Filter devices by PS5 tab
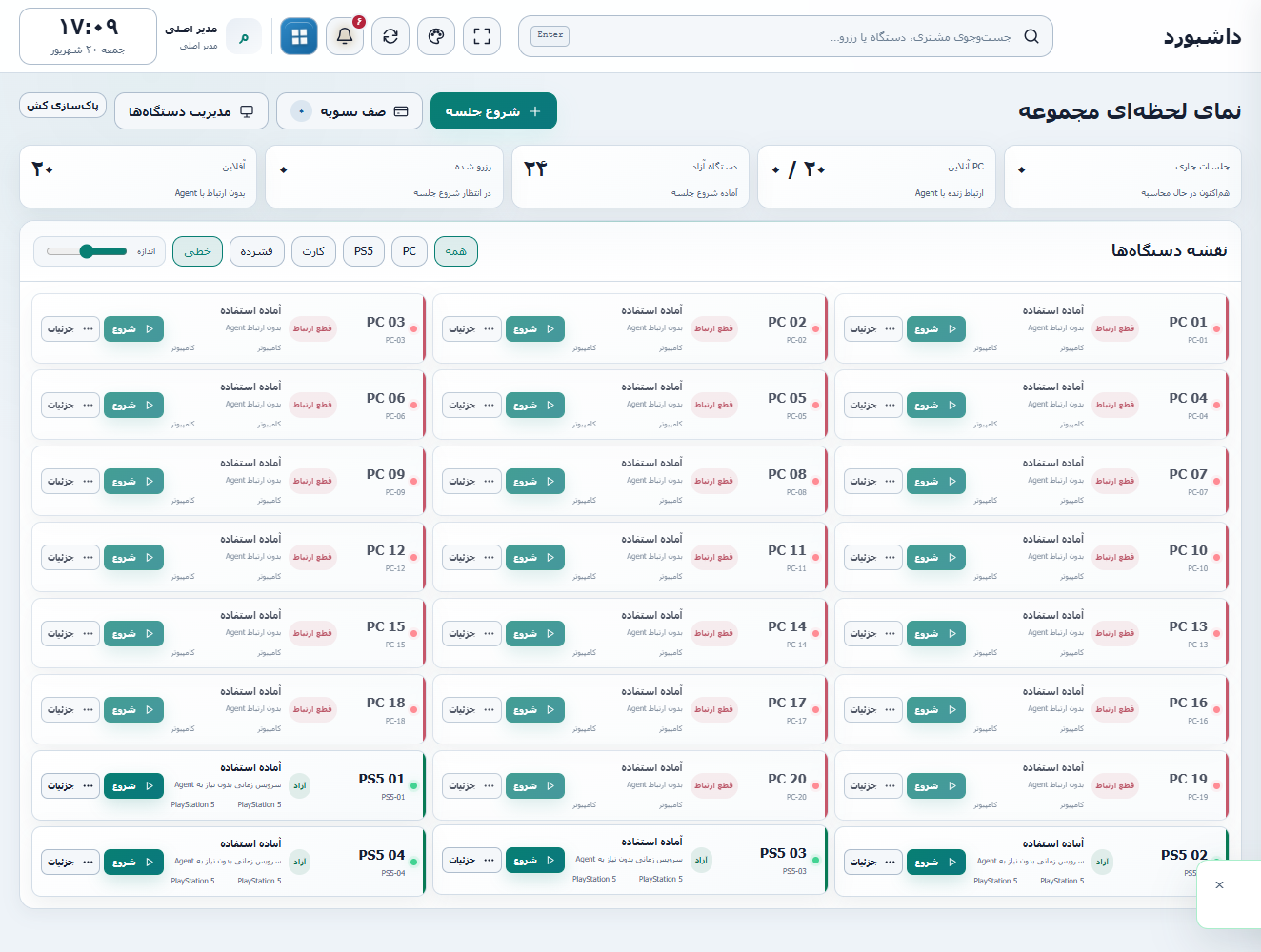The width and height of the screenshot is (1261, 952). click(x=364, y=251)
